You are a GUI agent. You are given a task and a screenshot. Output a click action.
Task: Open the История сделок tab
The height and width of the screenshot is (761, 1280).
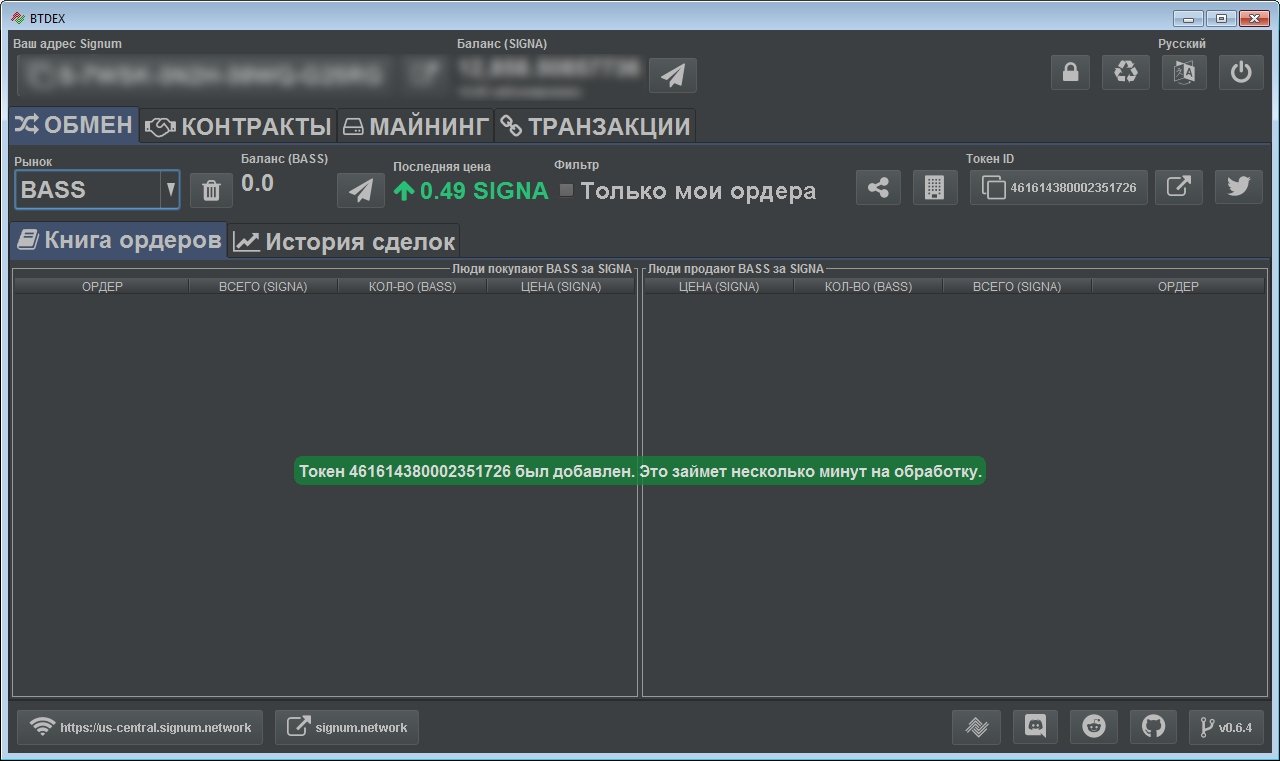344,241
